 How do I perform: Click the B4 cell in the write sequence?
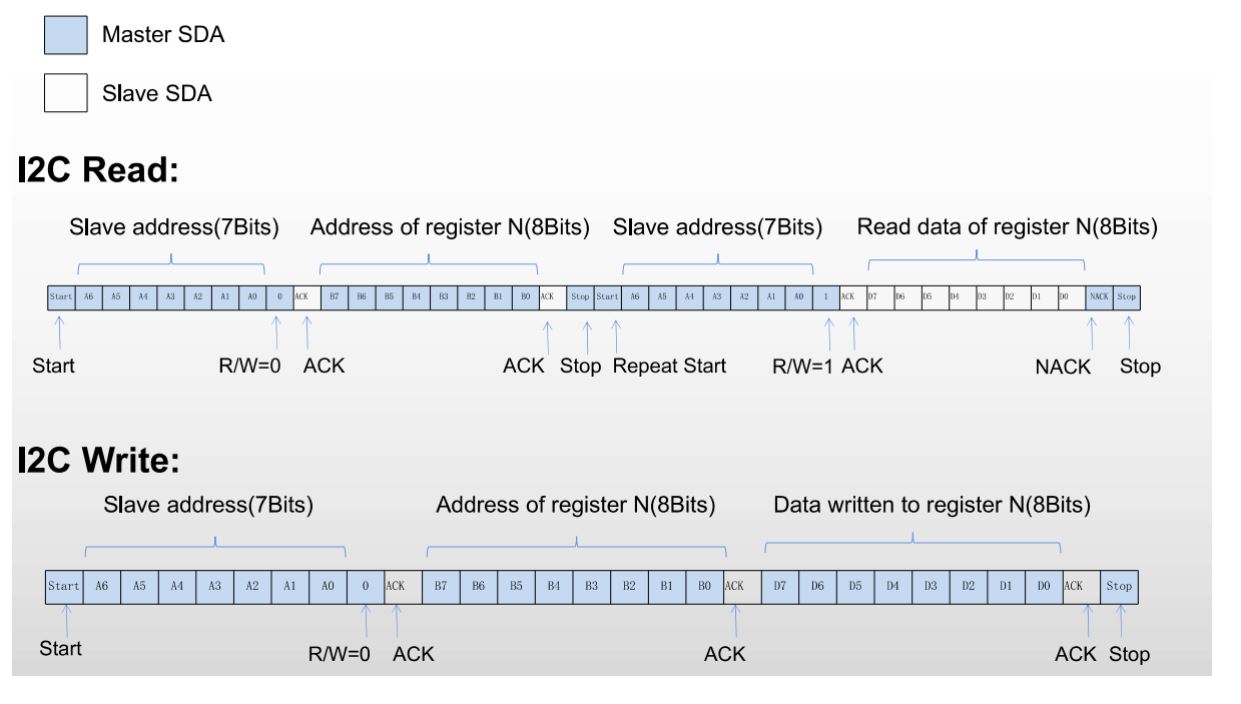pyautogui.click(x=554, y=586)
